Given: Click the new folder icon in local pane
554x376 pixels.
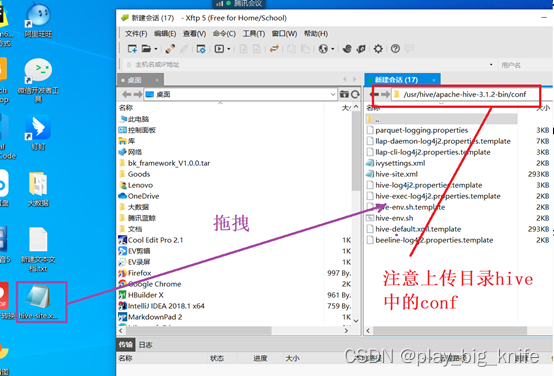Looking at the screenshot, I should click(x=344, y=94).
